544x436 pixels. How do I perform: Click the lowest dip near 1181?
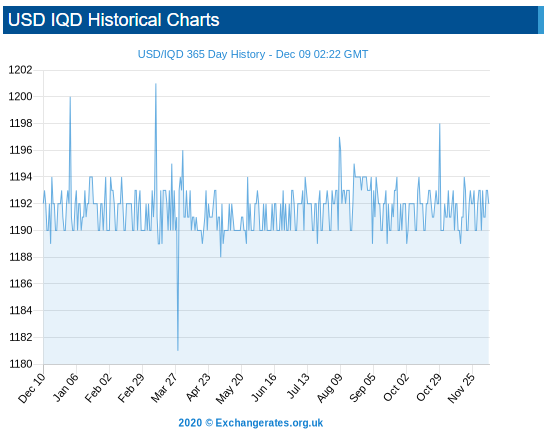click(178, 350)
